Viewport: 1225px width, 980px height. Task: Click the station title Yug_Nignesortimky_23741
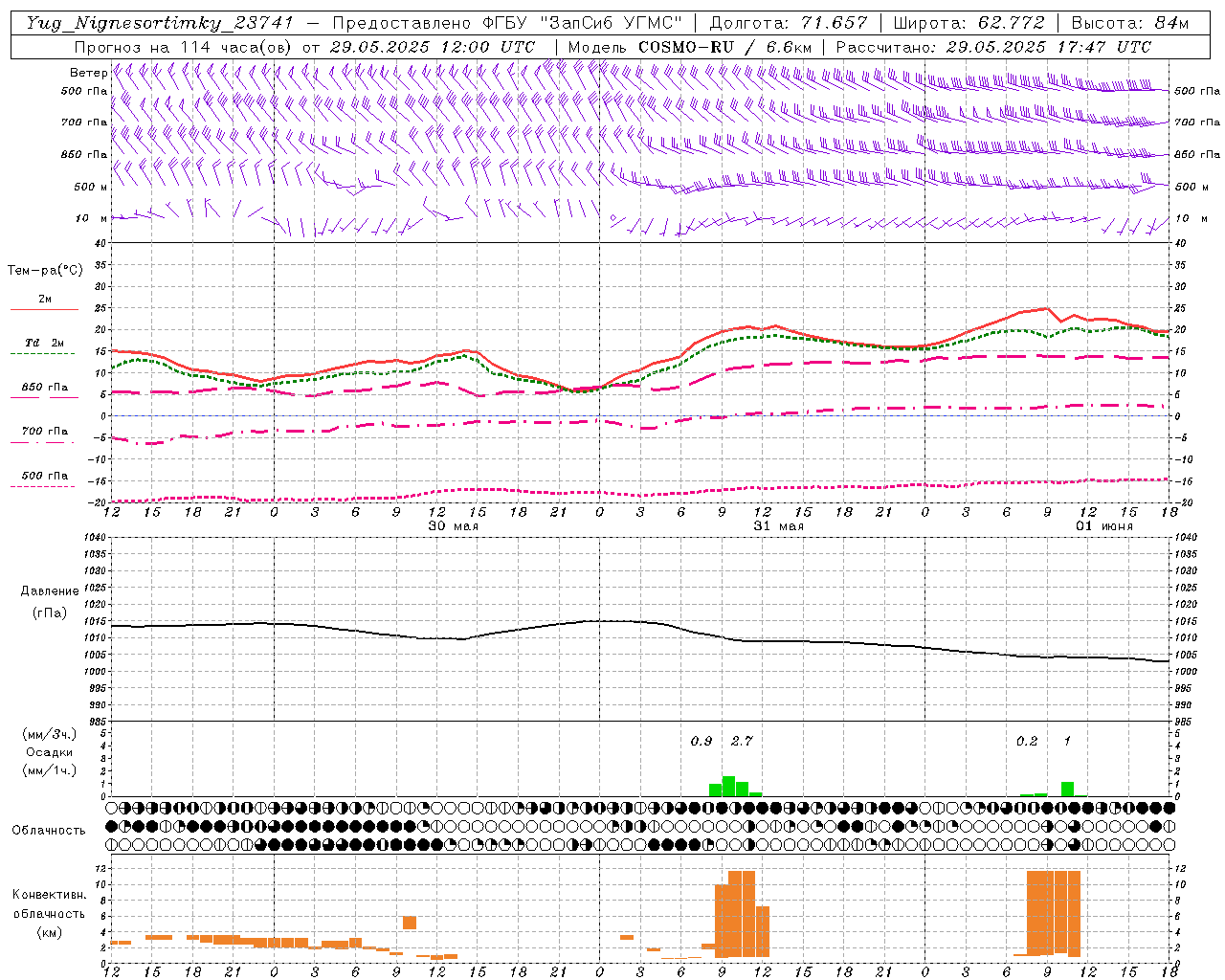(160, 23)
